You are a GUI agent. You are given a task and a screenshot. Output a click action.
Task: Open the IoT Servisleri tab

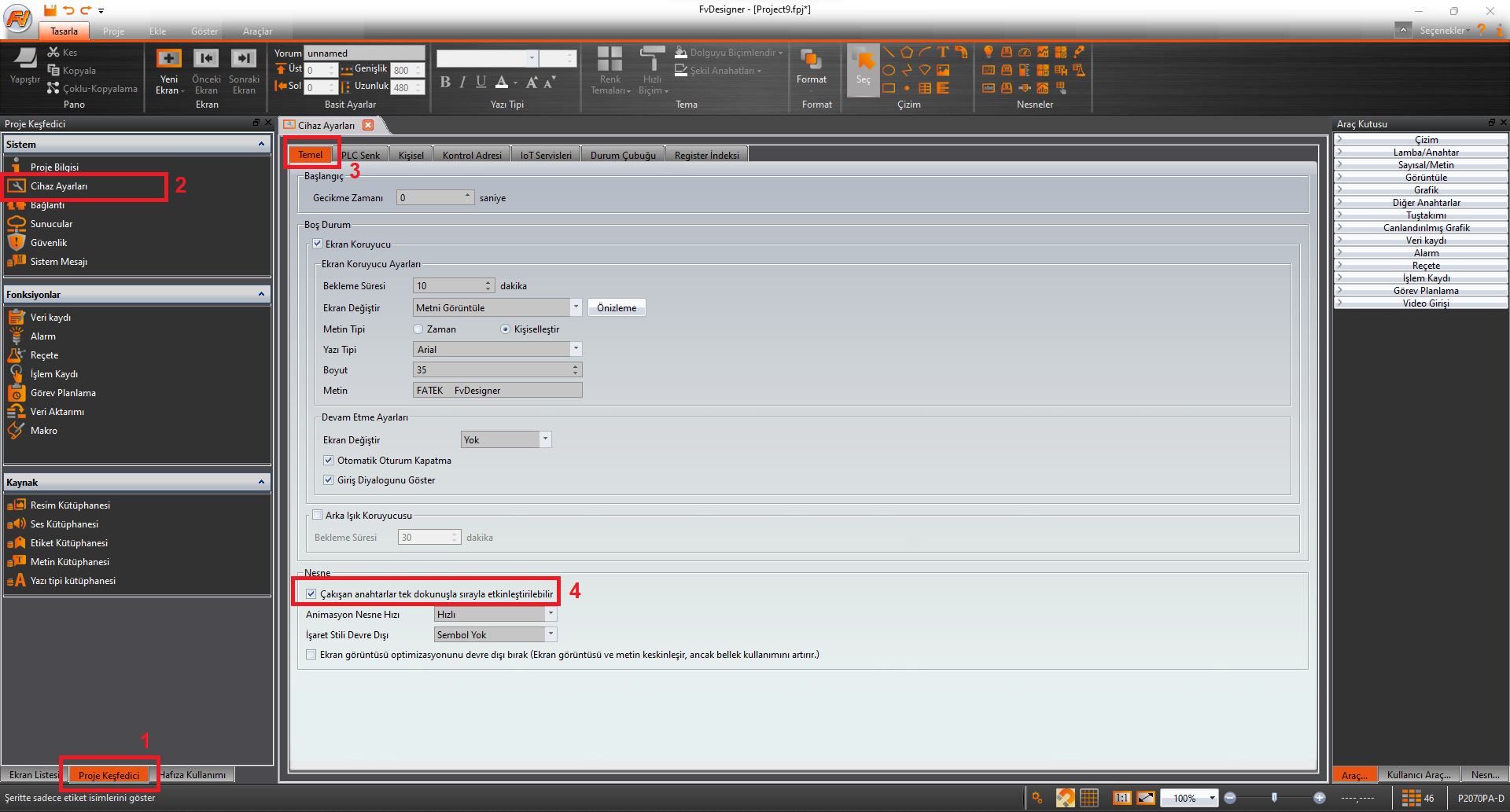click(x=546, y=156)
